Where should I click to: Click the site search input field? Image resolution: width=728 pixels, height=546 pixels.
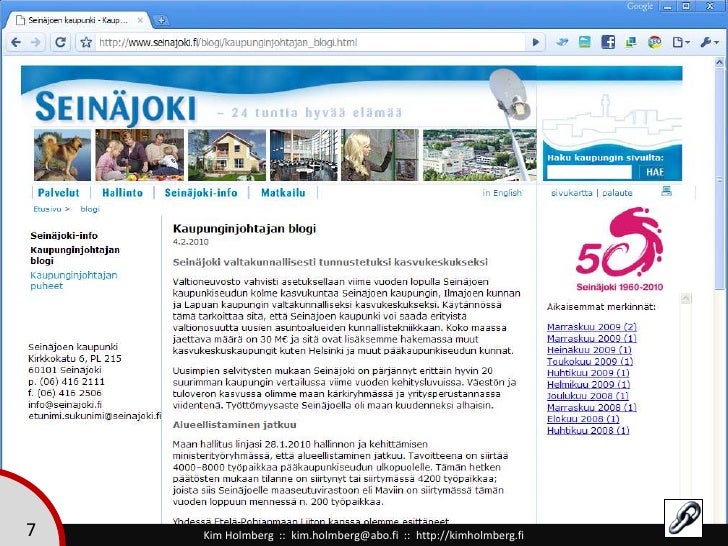[x=589, y=172]
